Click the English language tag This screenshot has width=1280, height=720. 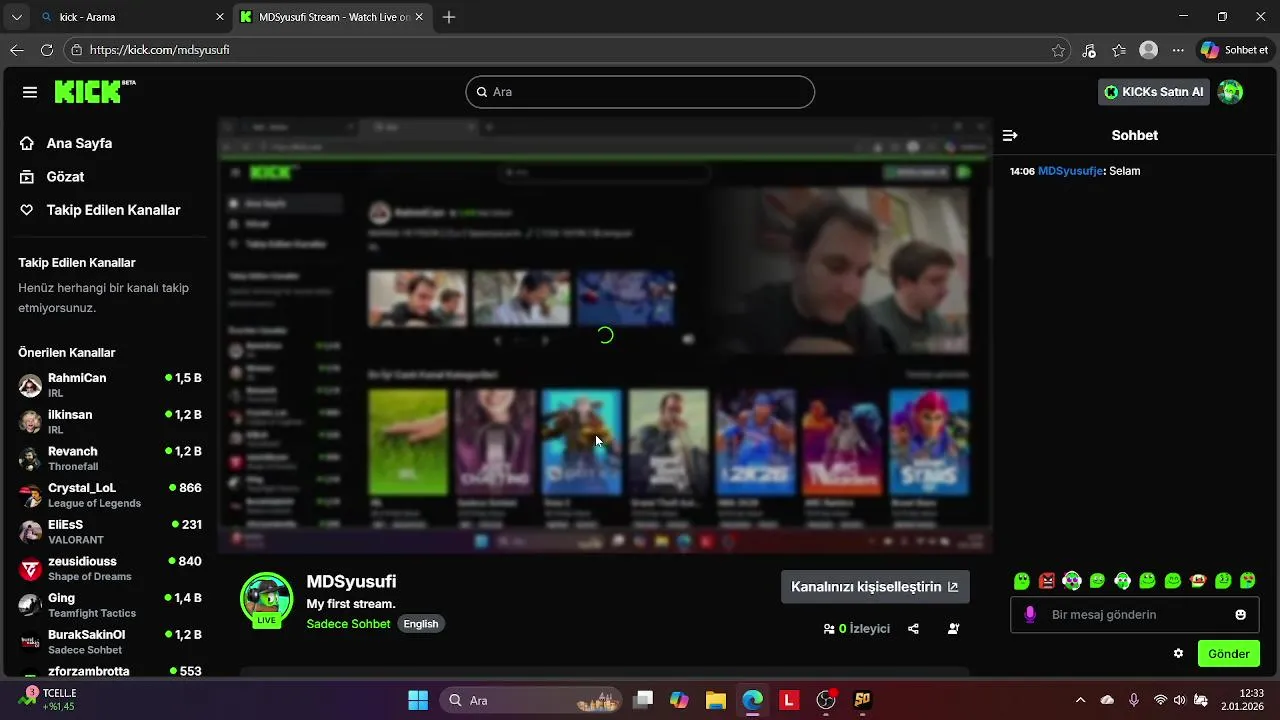point(421,624)
